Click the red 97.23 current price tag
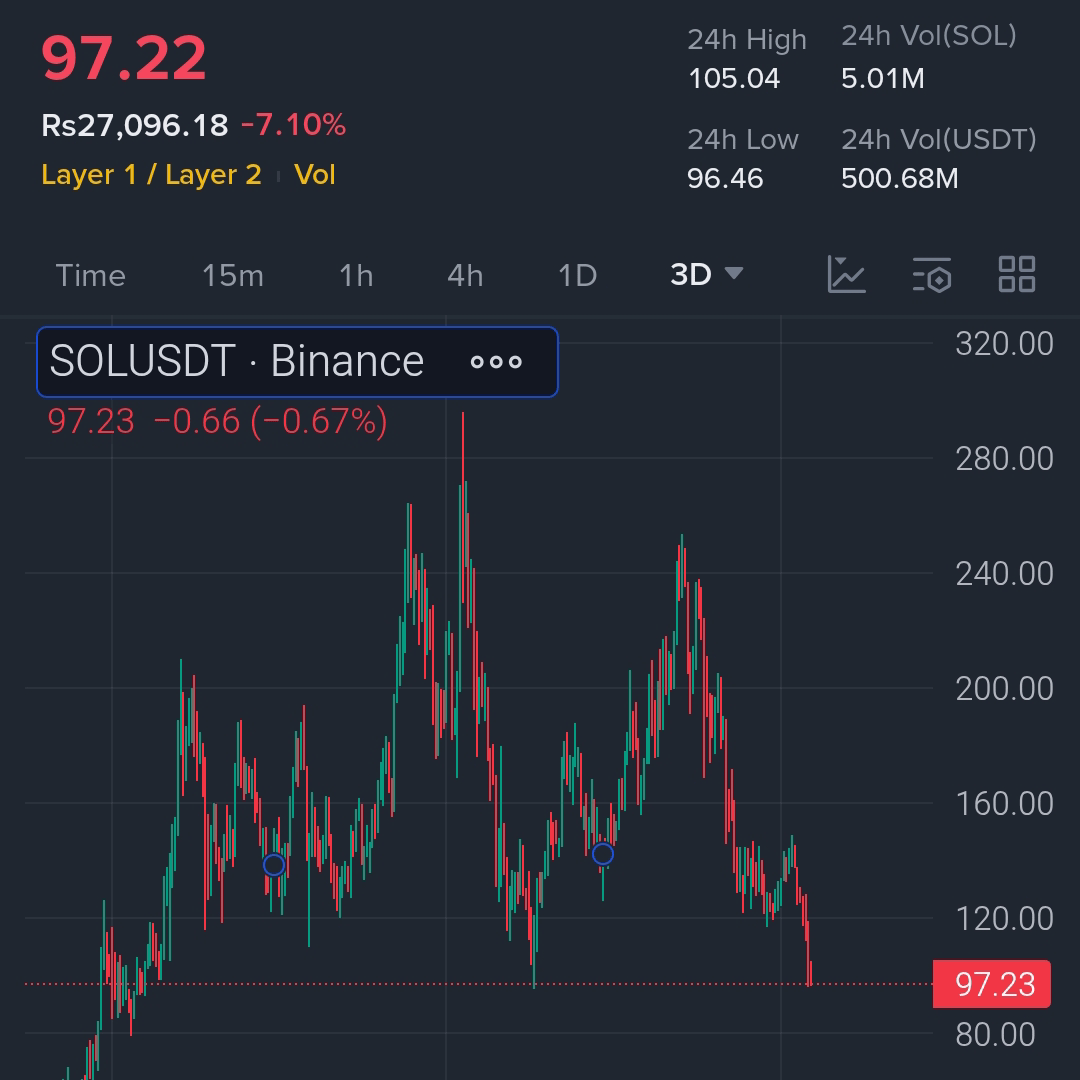The width and height of the screenshot is (1080, 1080). (x=992, y=984)
